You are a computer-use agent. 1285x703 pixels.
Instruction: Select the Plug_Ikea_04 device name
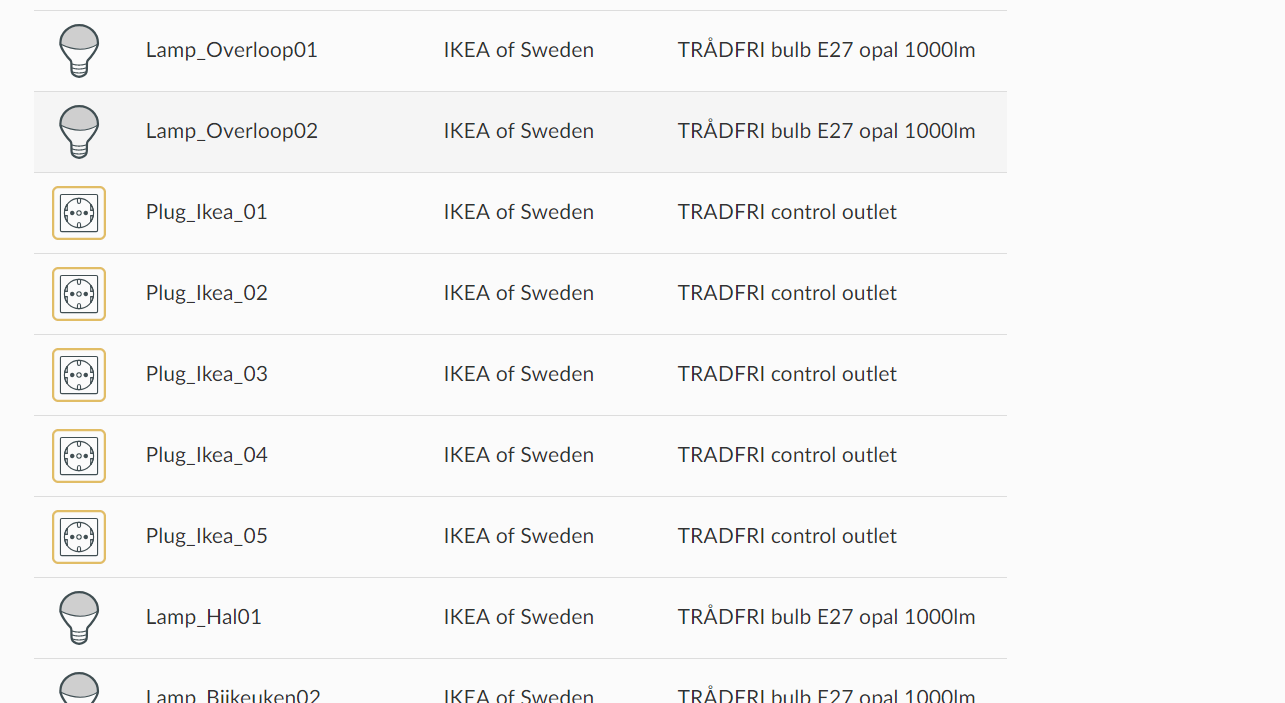click(207, 455)
